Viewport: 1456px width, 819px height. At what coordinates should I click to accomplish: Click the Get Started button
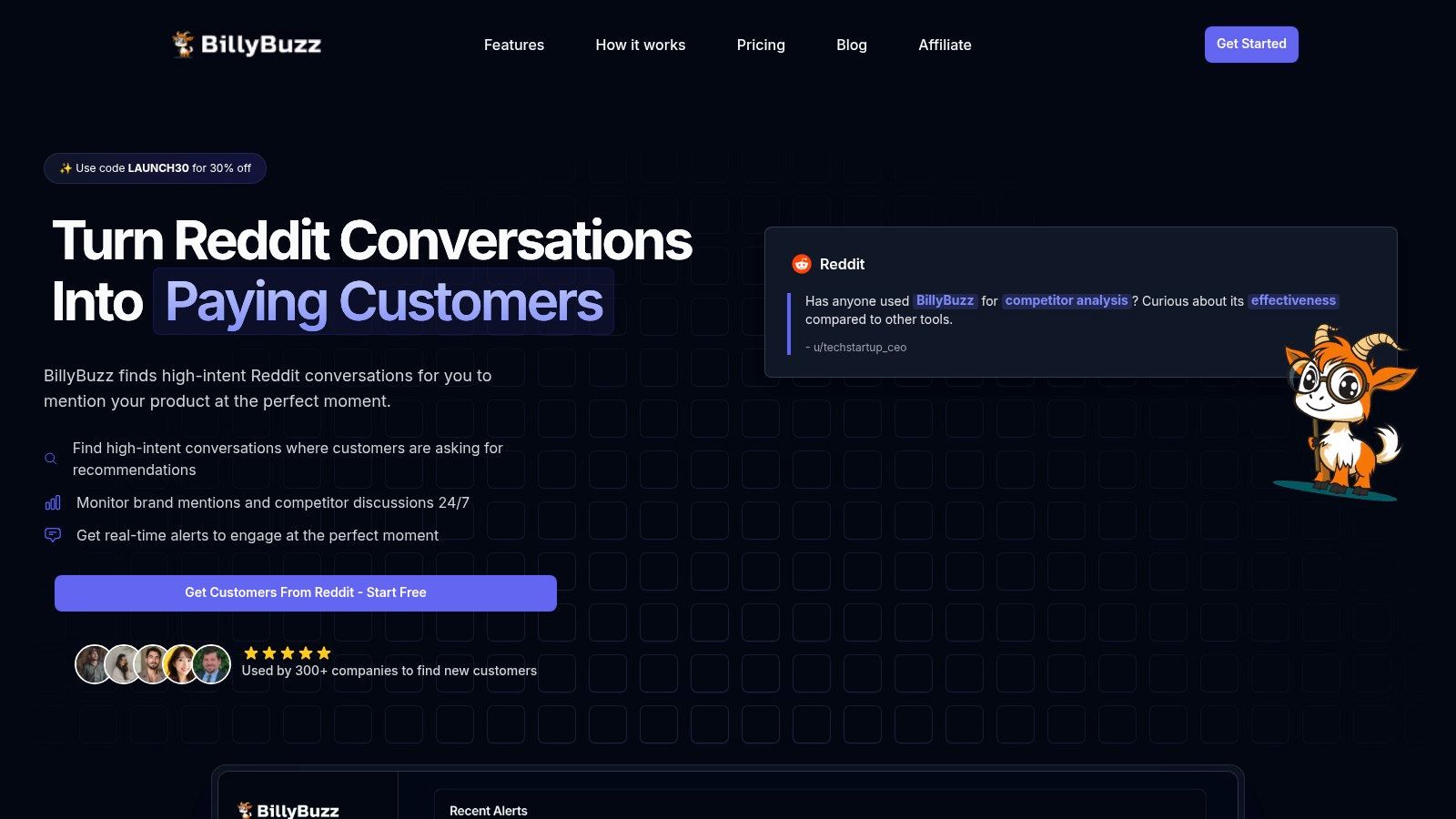pyautogui.click(x=1251, y=44)
